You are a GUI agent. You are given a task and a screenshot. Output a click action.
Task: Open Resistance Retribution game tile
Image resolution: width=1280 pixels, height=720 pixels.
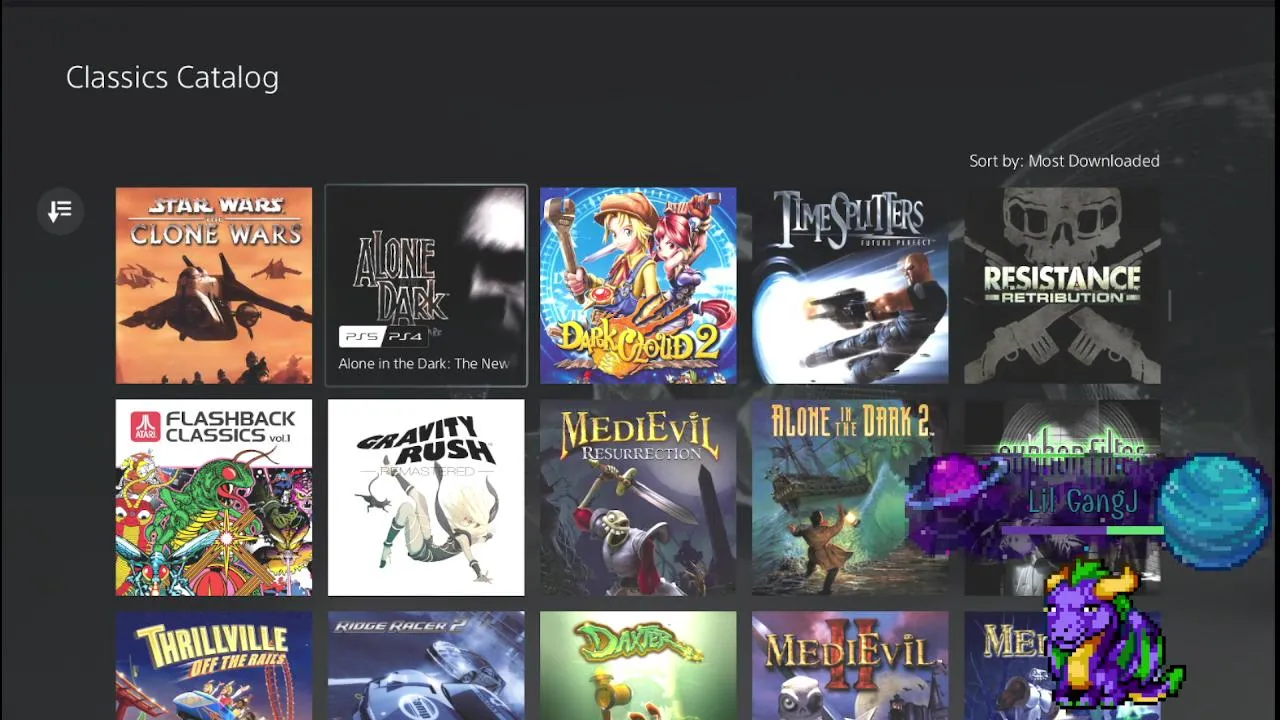point(1062,286)
